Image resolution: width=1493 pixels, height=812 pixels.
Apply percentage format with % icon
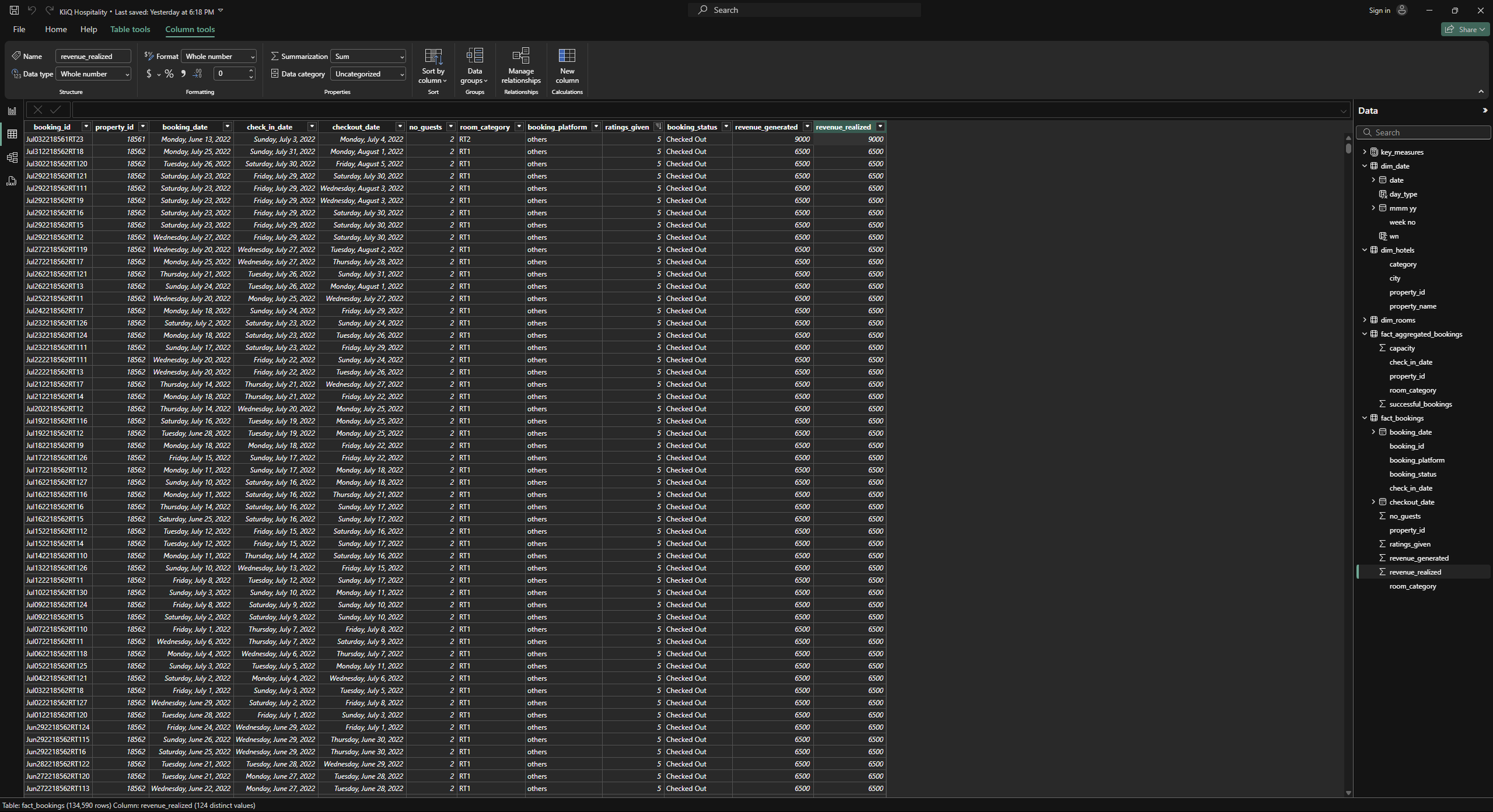click(169, 74)
